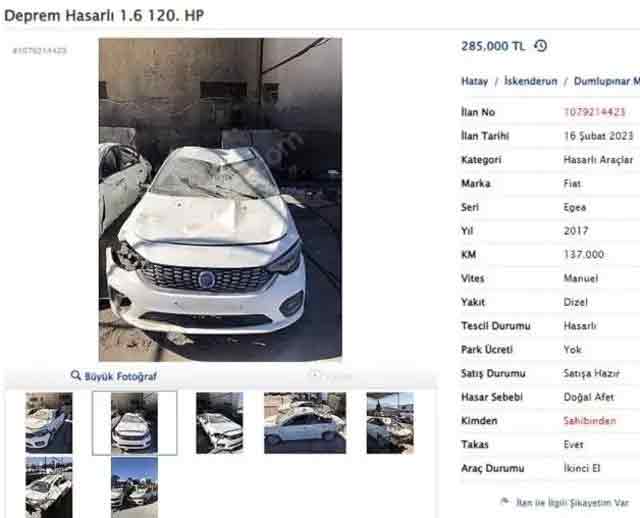Click the 285.000 TL price text
The height and width of the screenshot is (518, 640).
click(493, 46)
